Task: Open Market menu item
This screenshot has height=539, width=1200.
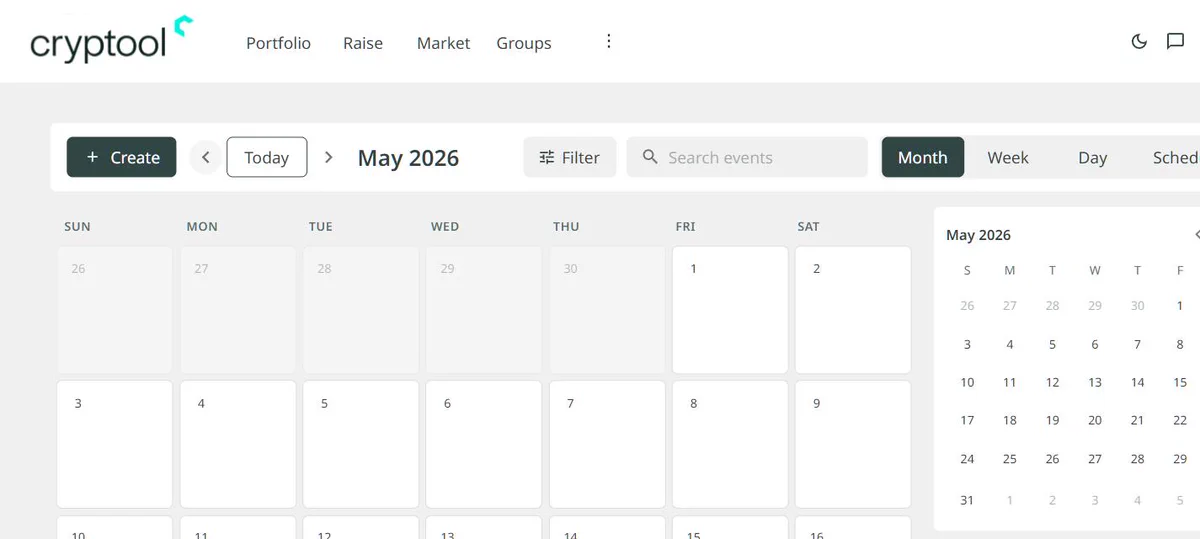Action: pyautogui.click(x=443, y=43)
